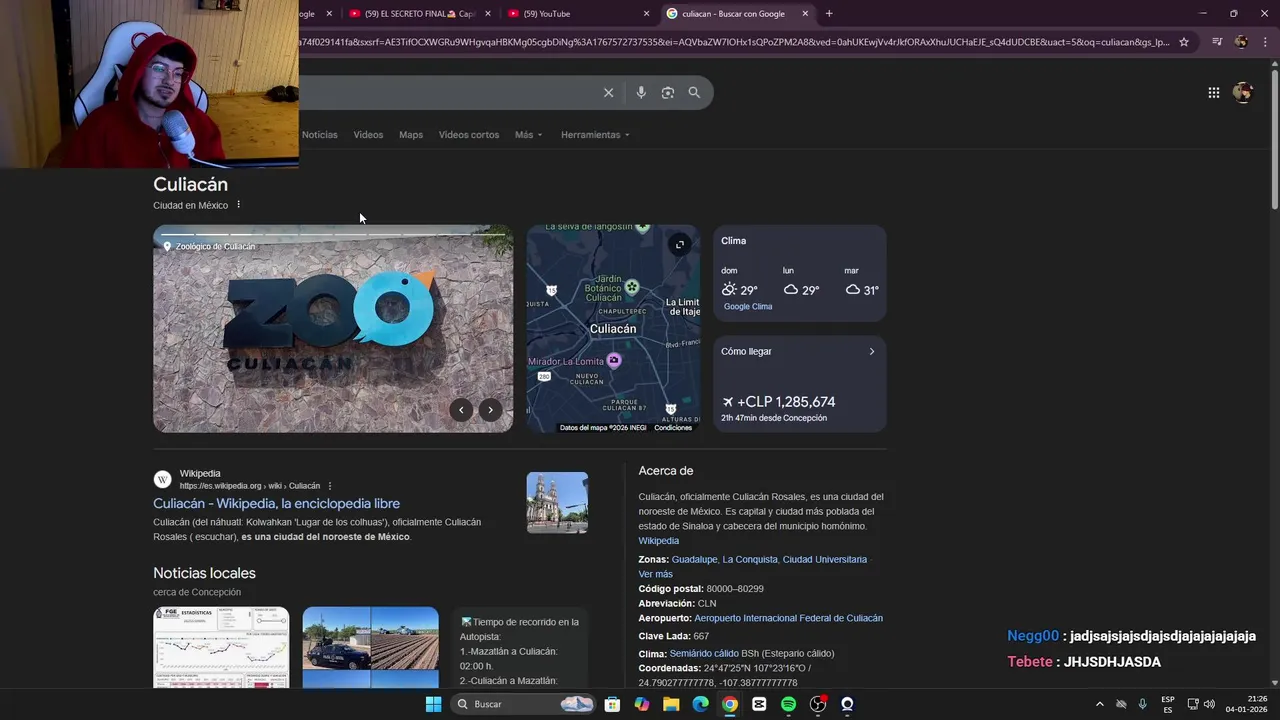Open Spotify from the taskbar
Image resolution: width=1280 pixels, height=720 pixels.
click(x=788, y=704)
